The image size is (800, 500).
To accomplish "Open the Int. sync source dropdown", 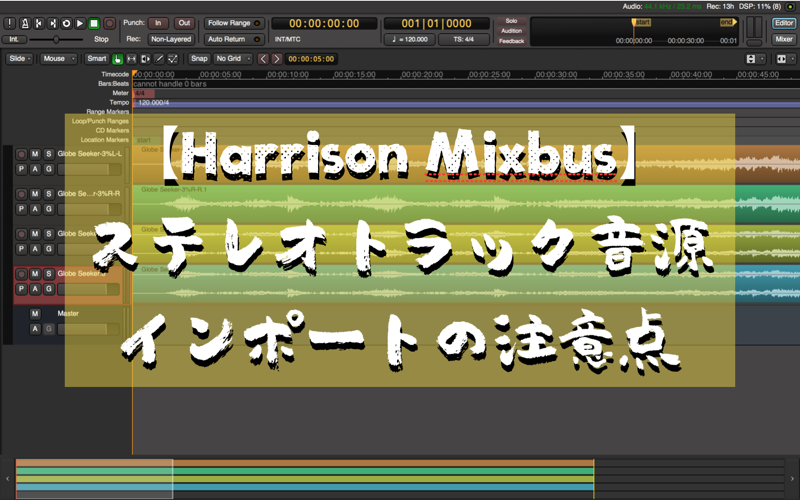I will [14, 39].
